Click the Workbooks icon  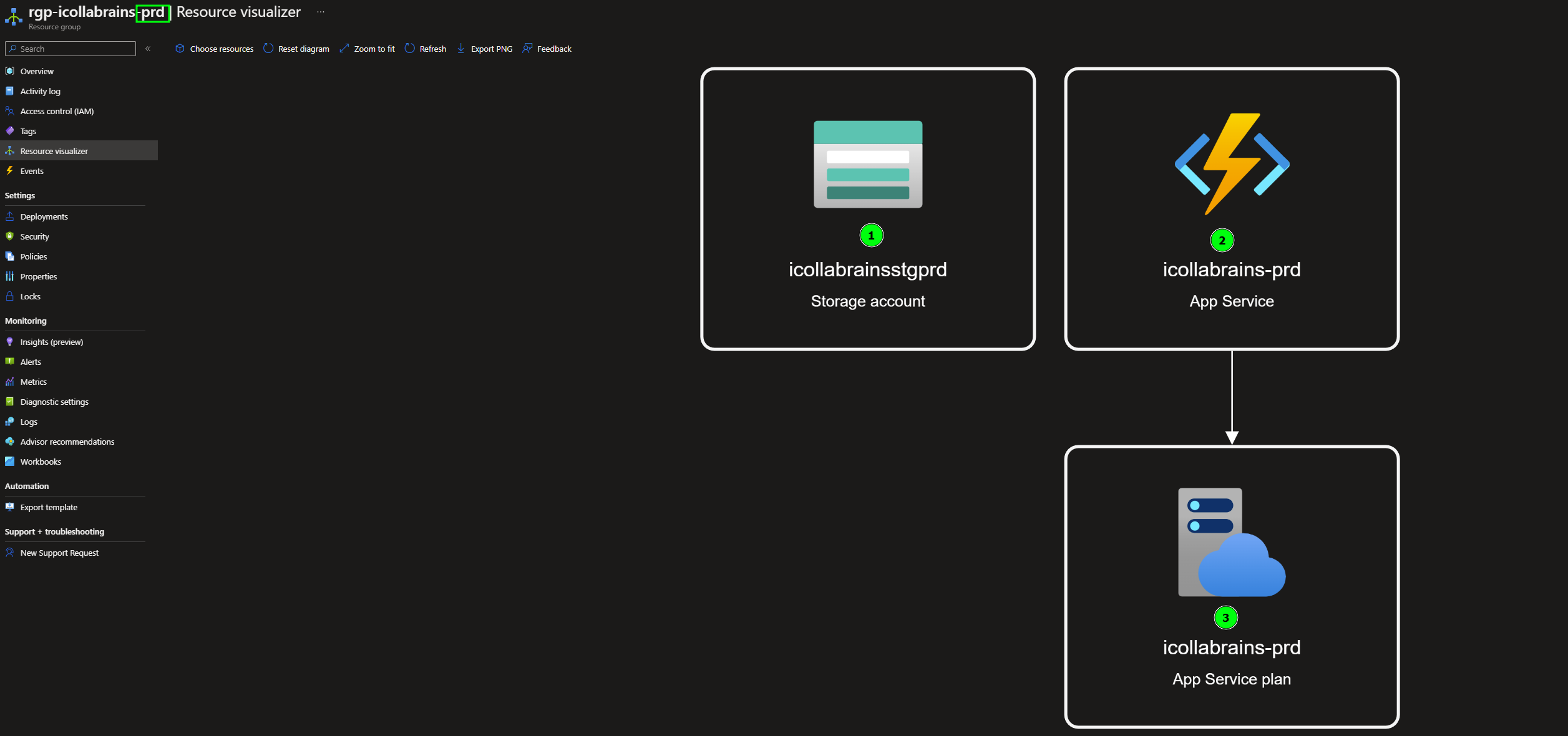pyautogui.click(x=9, y=462)
